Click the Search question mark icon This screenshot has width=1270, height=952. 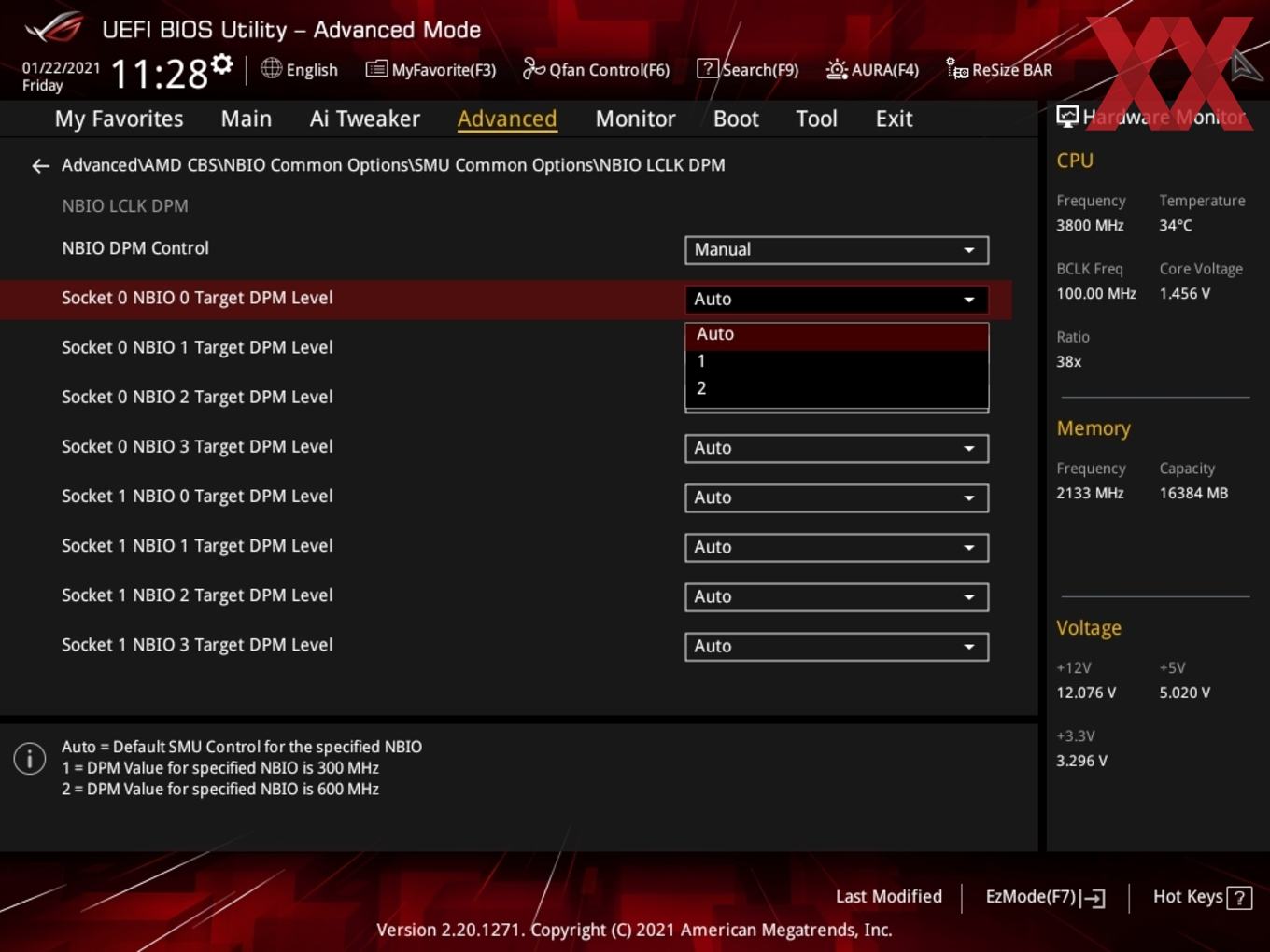708,68
